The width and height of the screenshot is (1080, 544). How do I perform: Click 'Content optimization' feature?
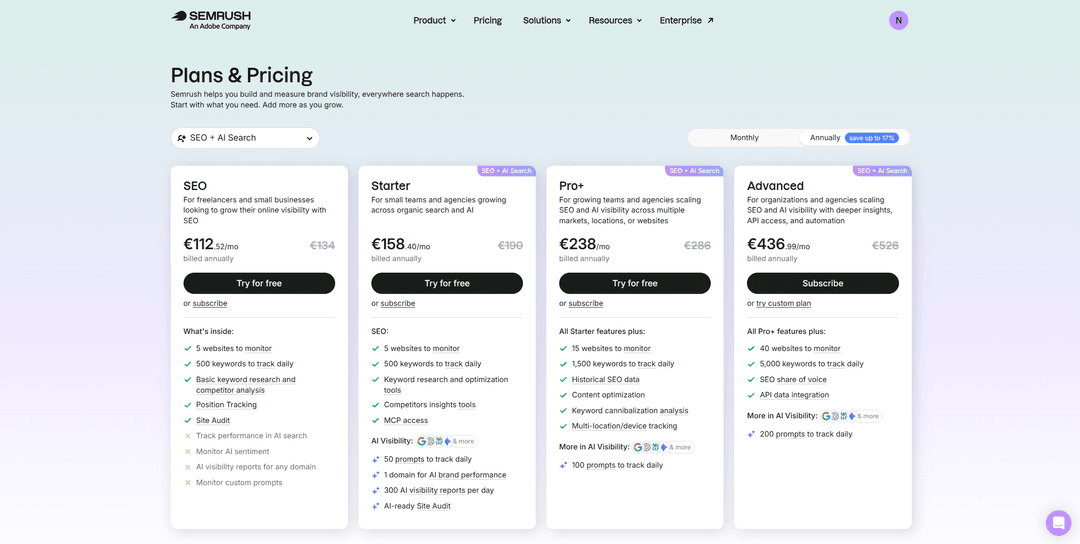pos(608,395)
